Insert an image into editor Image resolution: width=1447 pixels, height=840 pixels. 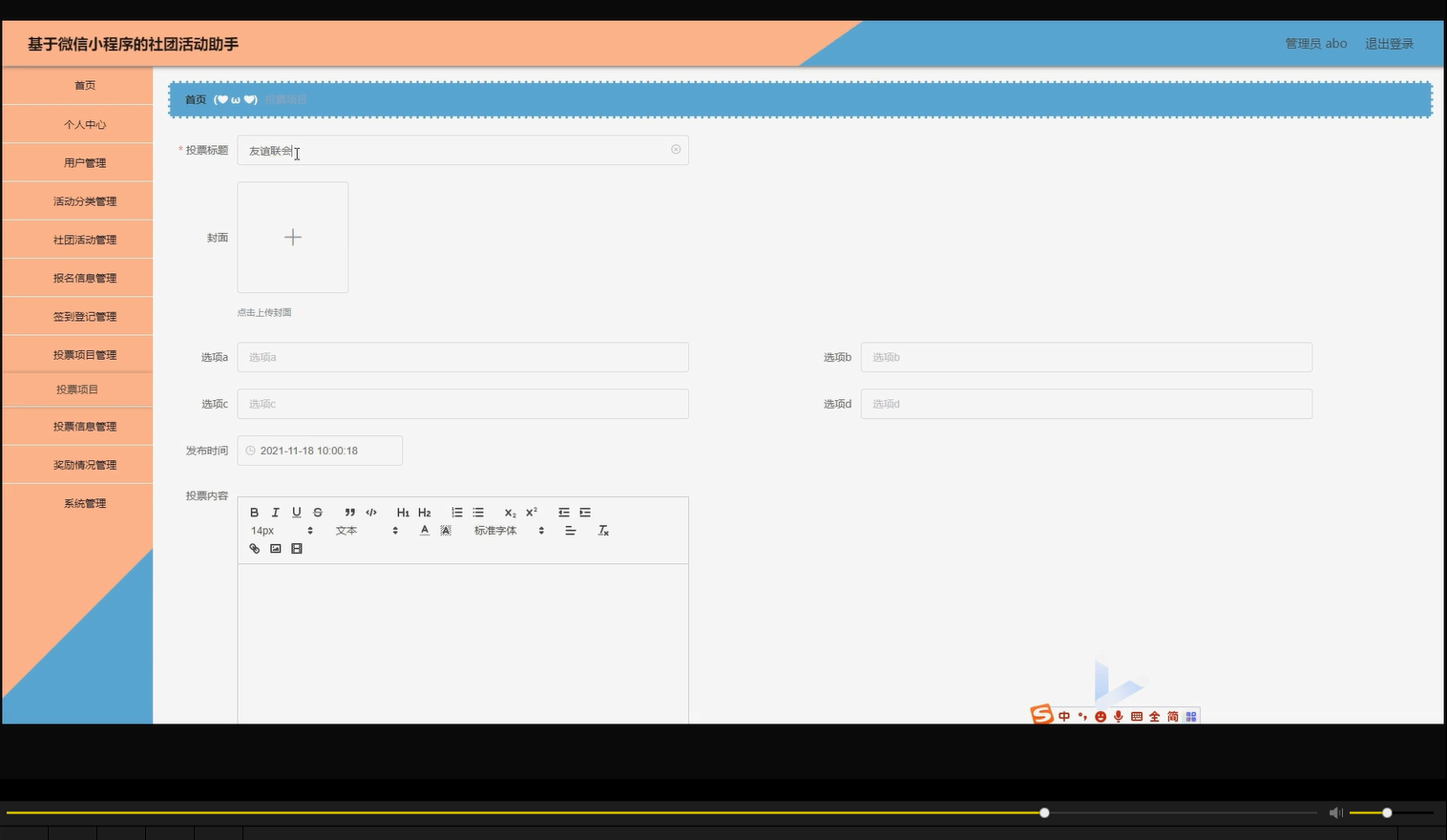[x=276, y=549]
